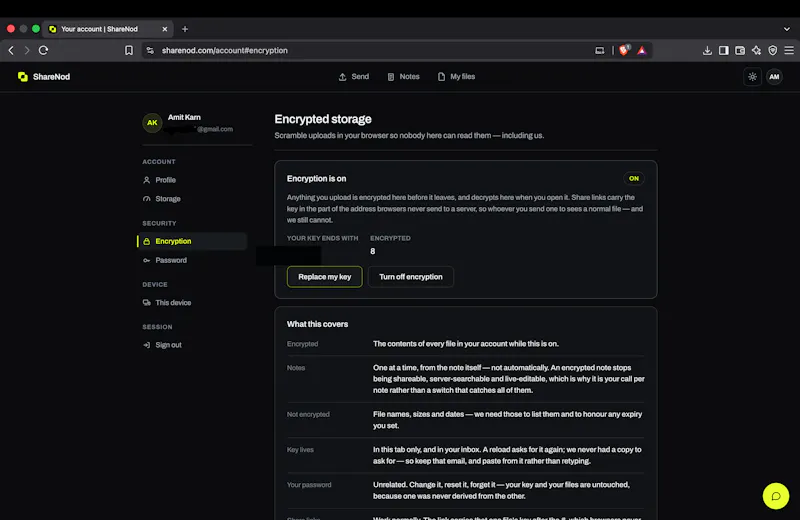The width and height of the screenshot is (800, 520).
Task: Click the Amit Karn name text
Action: (x=184, y=117)
